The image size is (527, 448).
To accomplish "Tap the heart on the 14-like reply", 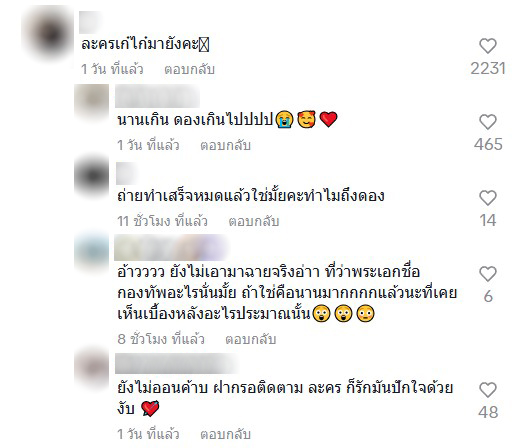I will point(488,198).
